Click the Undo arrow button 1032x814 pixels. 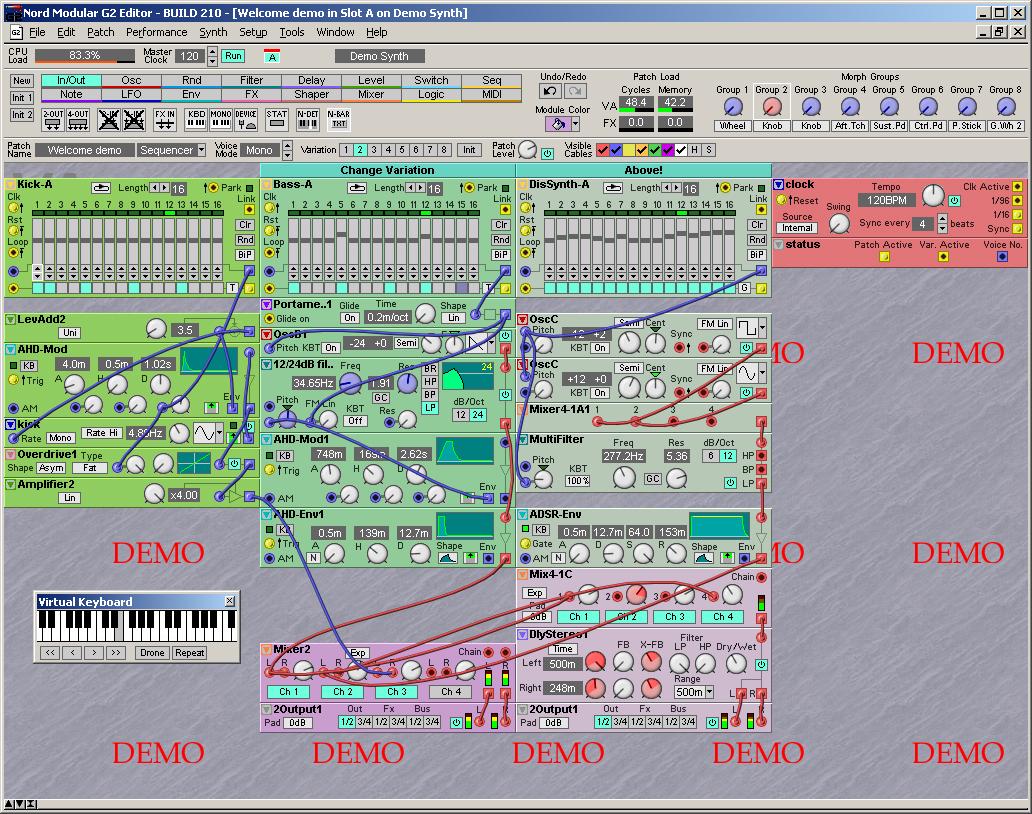[x=550, y=91]
